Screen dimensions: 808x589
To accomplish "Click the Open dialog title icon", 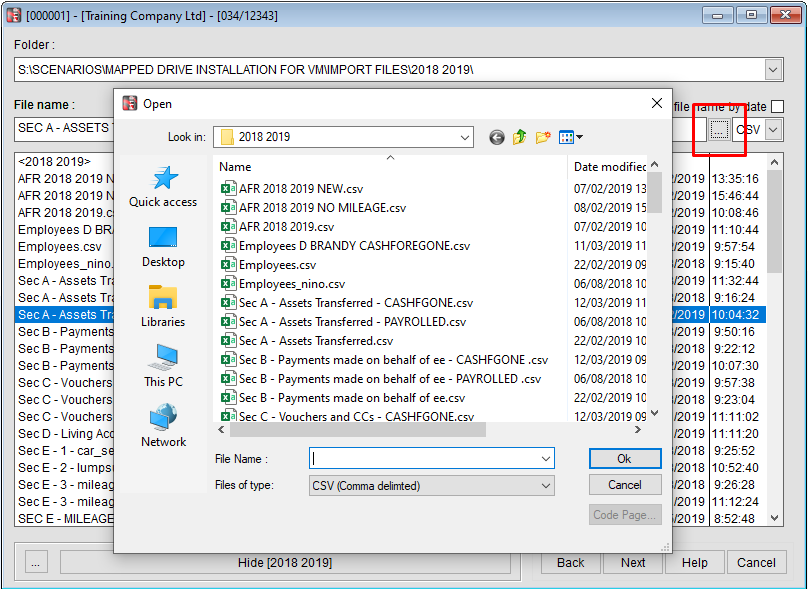I will pos(129,104).
